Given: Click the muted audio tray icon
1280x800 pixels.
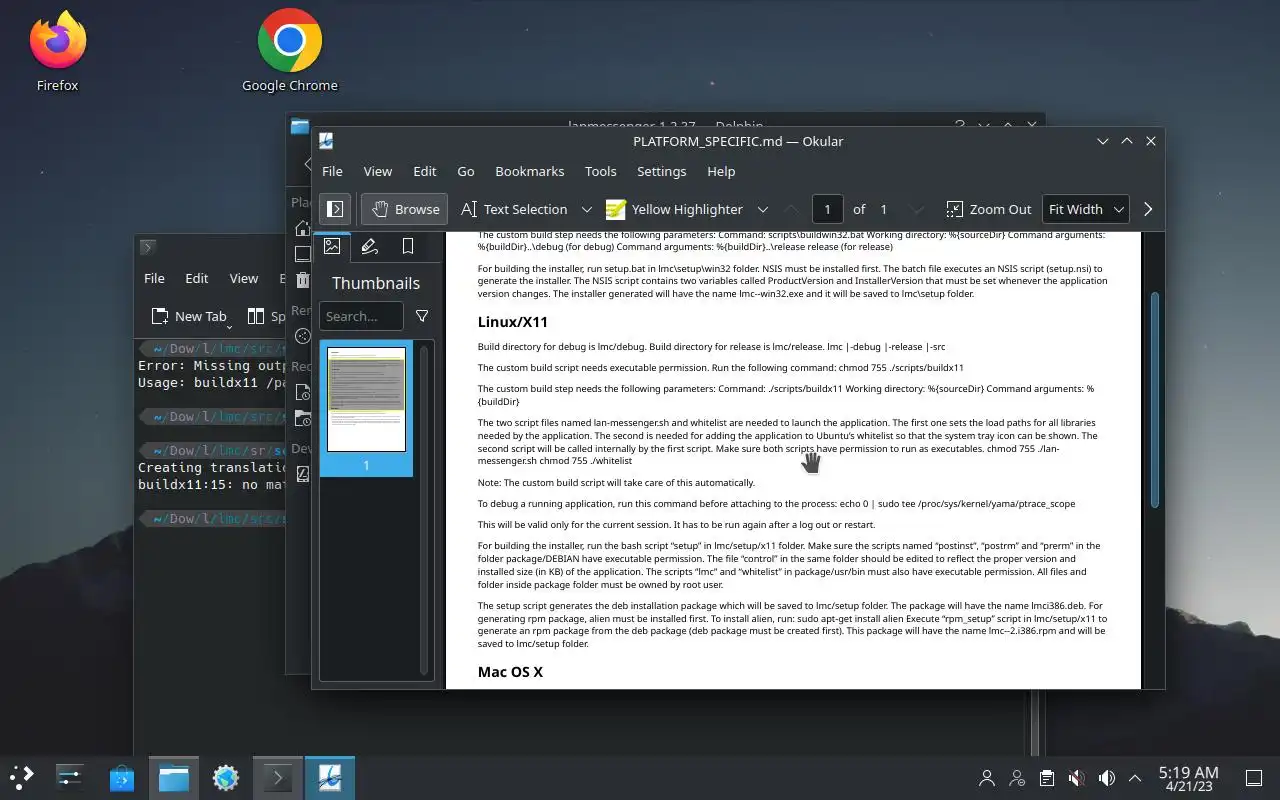Looking at the screenshot, I should (1077, 778).
